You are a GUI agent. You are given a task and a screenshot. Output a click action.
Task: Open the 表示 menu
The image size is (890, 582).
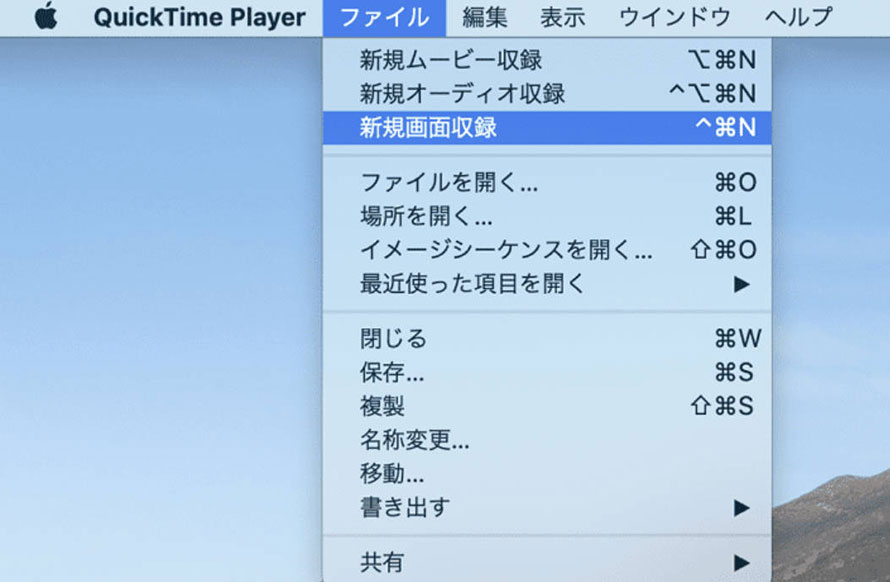click(562, 17)
